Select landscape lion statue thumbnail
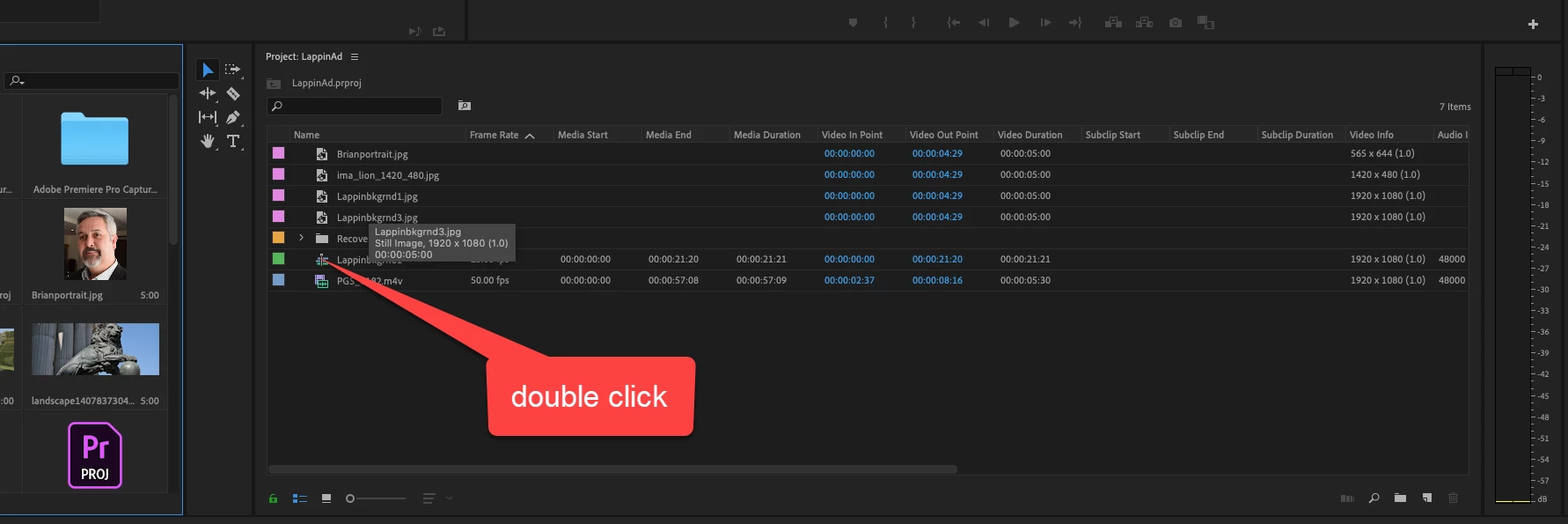 (x=95, y=349)
